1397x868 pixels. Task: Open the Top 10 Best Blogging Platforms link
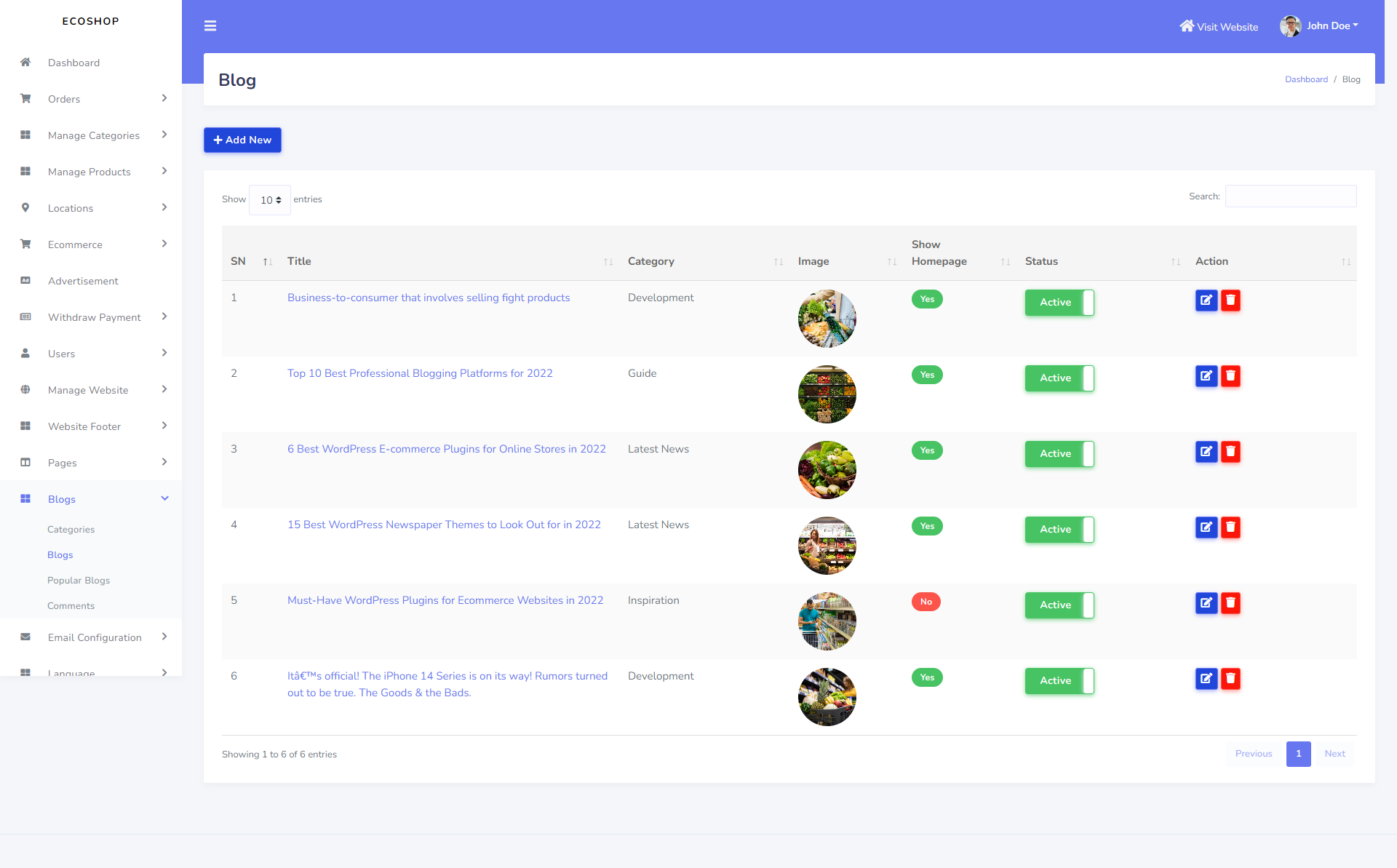[x=420, y=373]
